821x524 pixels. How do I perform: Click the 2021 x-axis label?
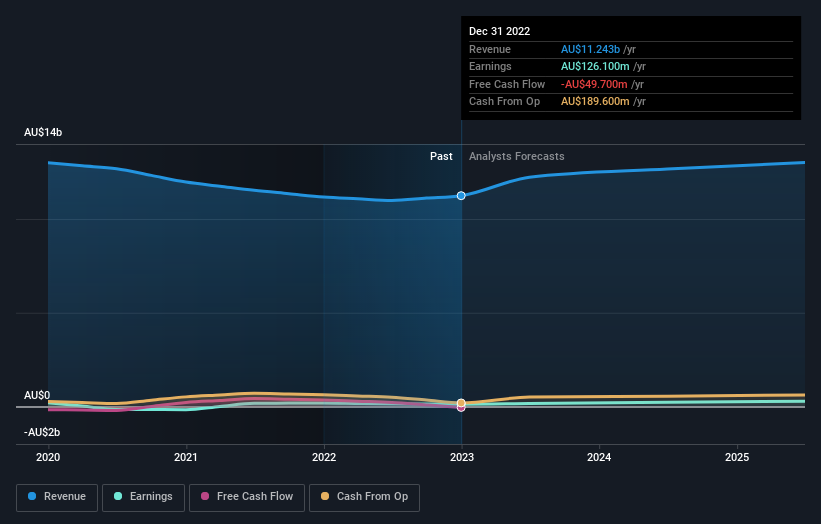185,457
